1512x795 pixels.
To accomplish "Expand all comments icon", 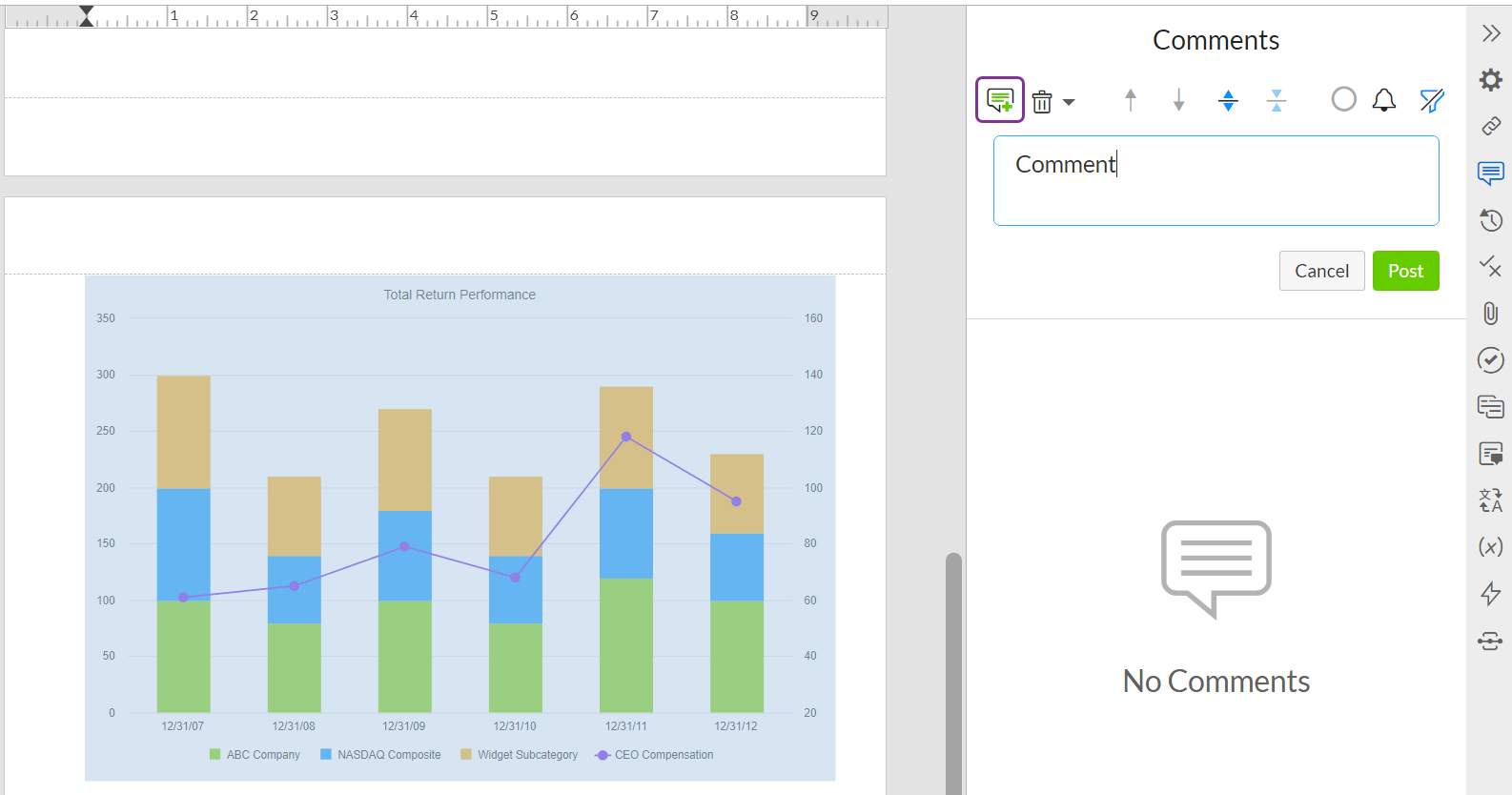I will pyautogui.click(x=1229, y=100).
